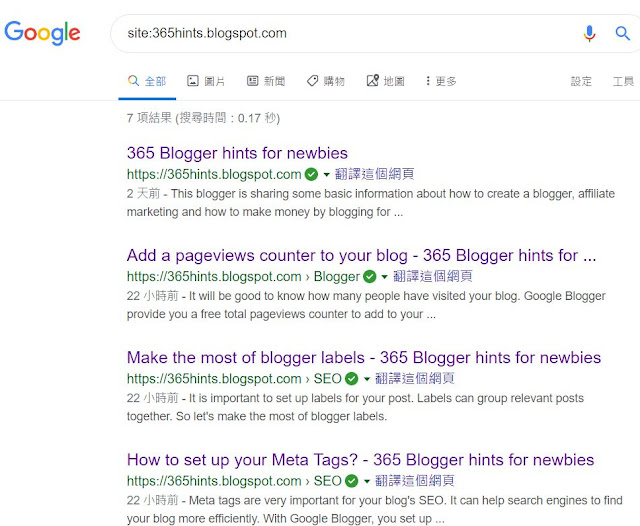The height and width of the screenshot is (526, 640).
Task: Click result stats text '7 項結果'
Action: click(149, 118)
